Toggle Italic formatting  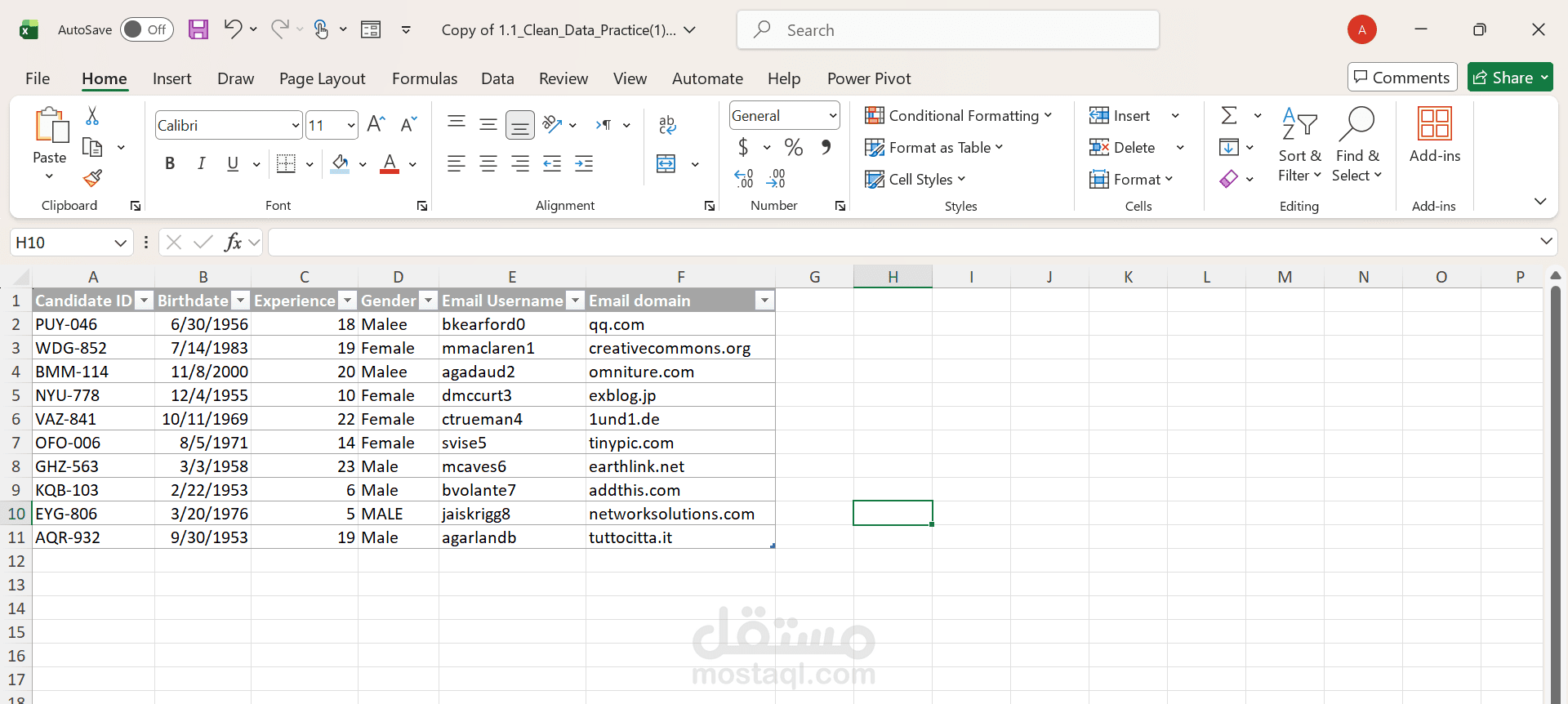(202, 164)
